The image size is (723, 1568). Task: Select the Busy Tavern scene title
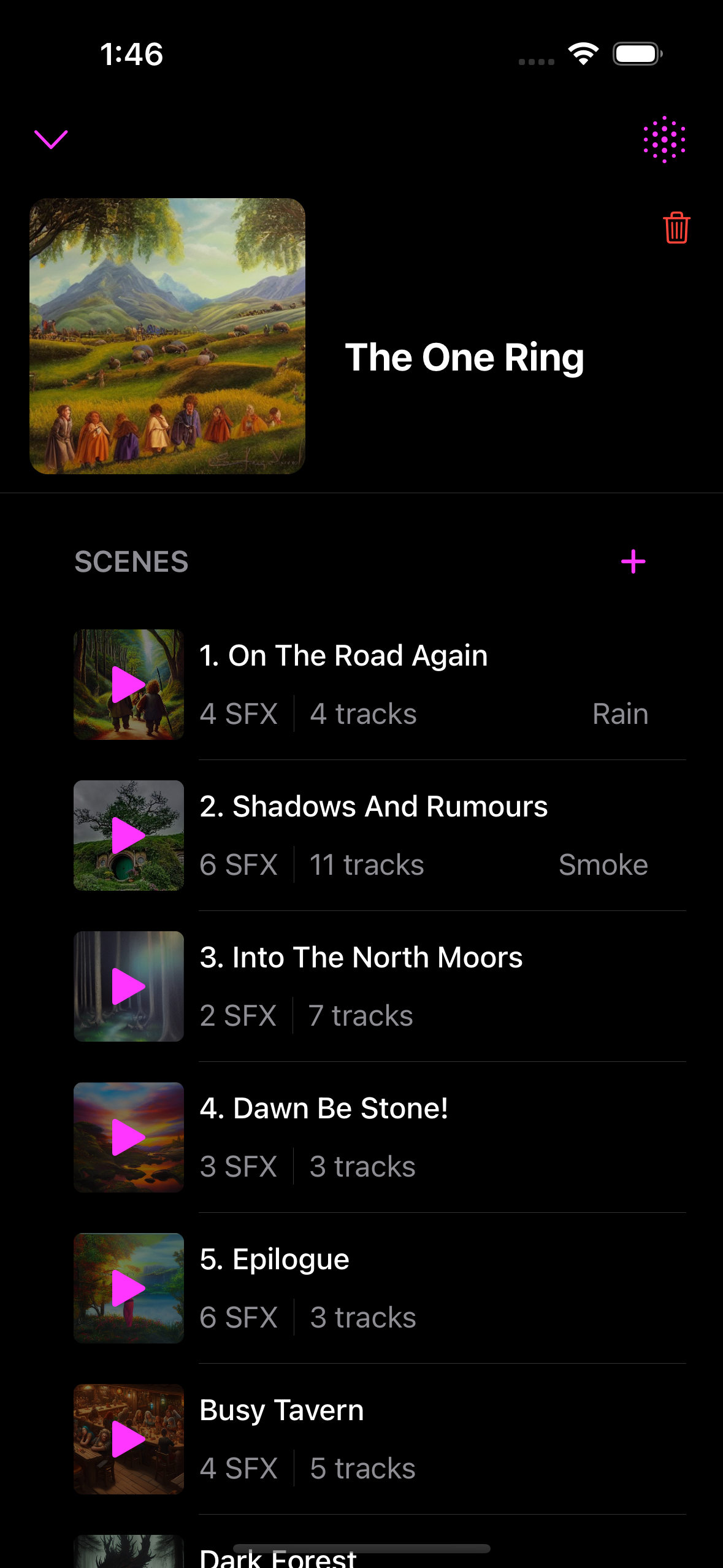tap(281, 1410)
